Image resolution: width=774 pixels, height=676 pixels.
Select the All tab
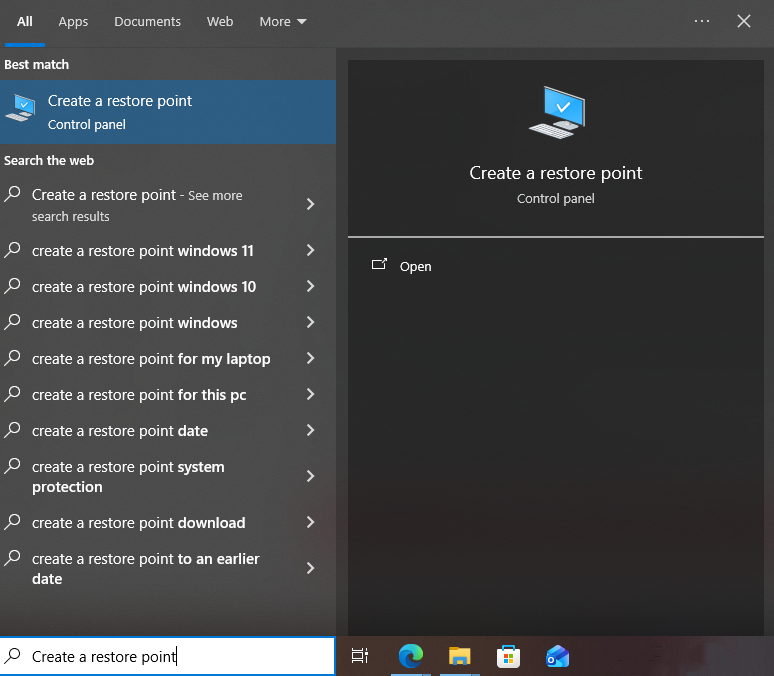click(25, 22)
